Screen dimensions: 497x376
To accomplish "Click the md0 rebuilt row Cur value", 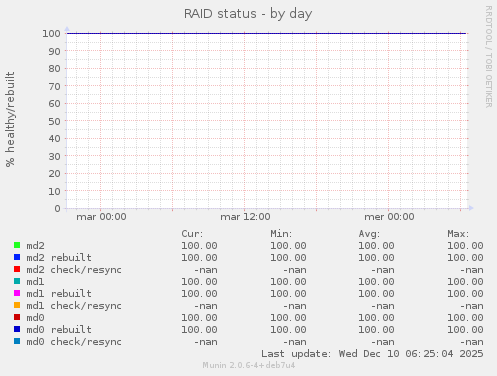I will (x=199, y=330).
